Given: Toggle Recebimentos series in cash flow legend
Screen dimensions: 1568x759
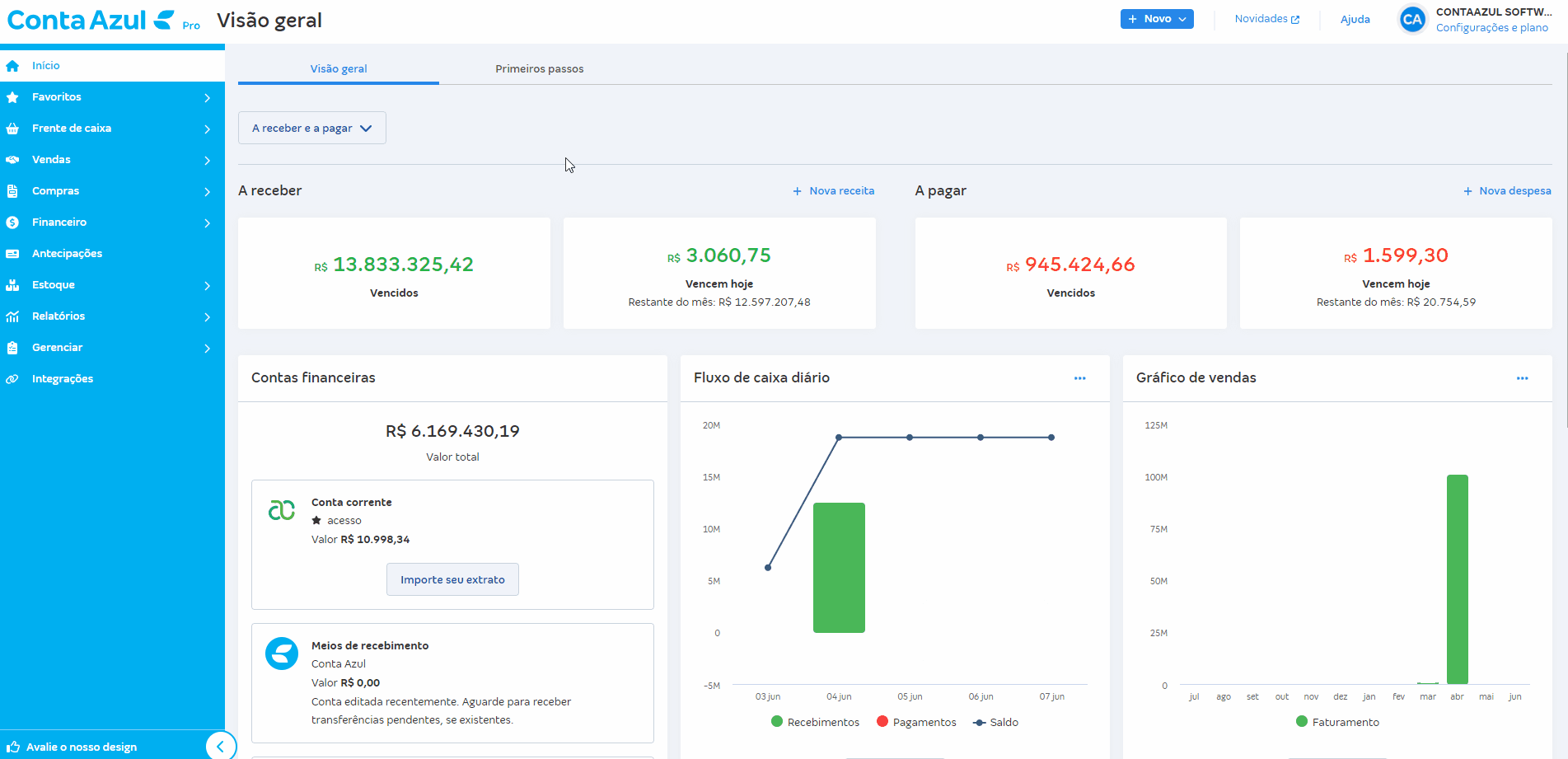Looking at the screenshot, I should coord(815,722).
